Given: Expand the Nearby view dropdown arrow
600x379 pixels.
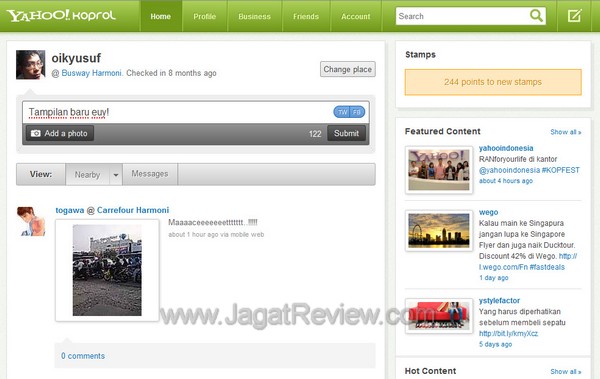Looking at the screenshot, I should (x=116, y=175).
